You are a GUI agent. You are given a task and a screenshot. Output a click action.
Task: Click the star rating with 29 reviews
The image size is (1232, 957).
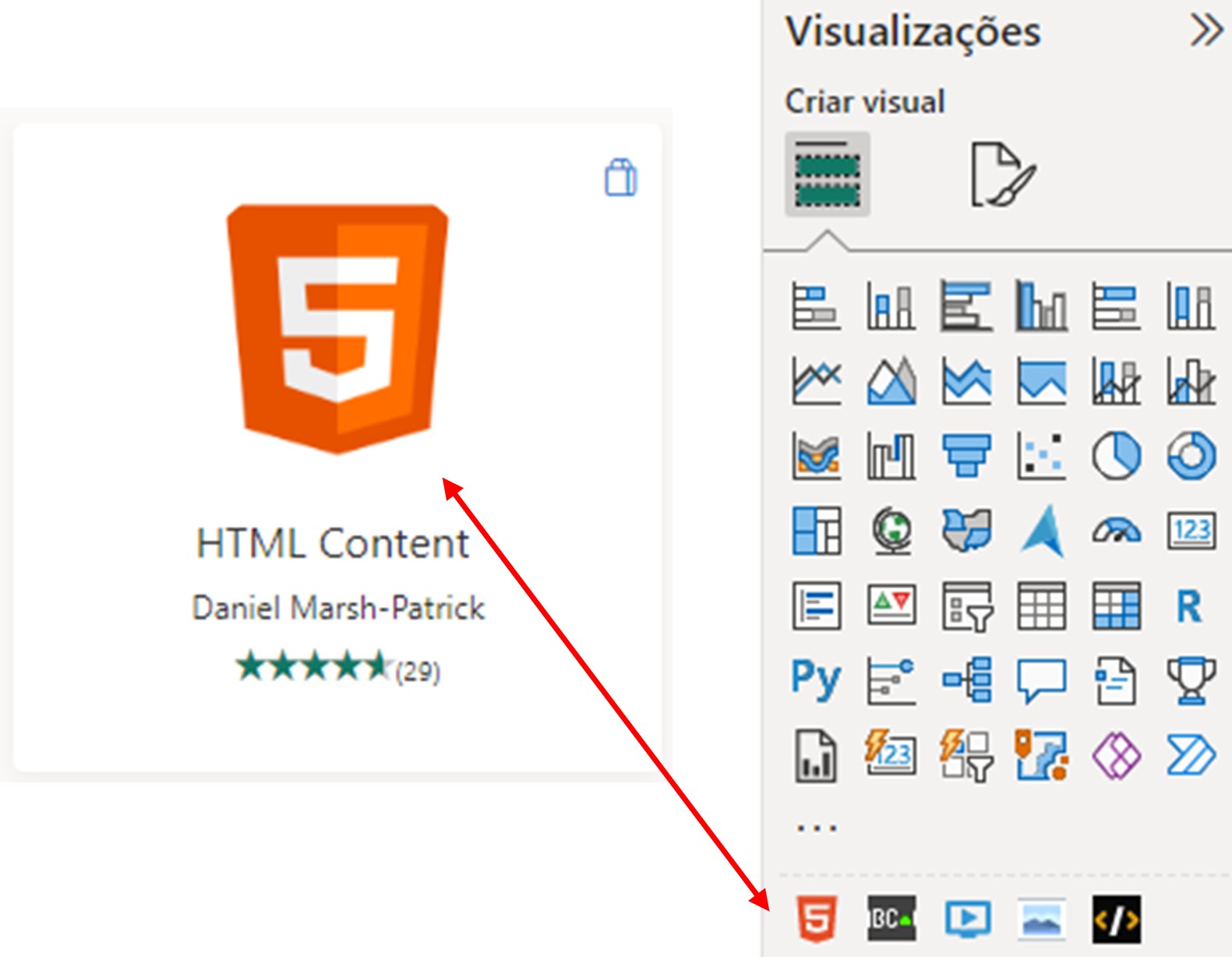pos(338,668)
